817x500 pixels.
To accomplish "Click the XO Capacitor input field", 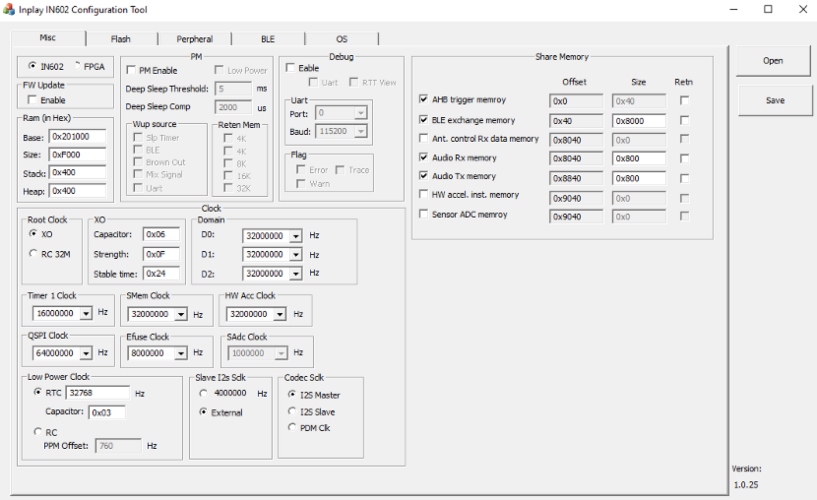I will click(161, 234).
